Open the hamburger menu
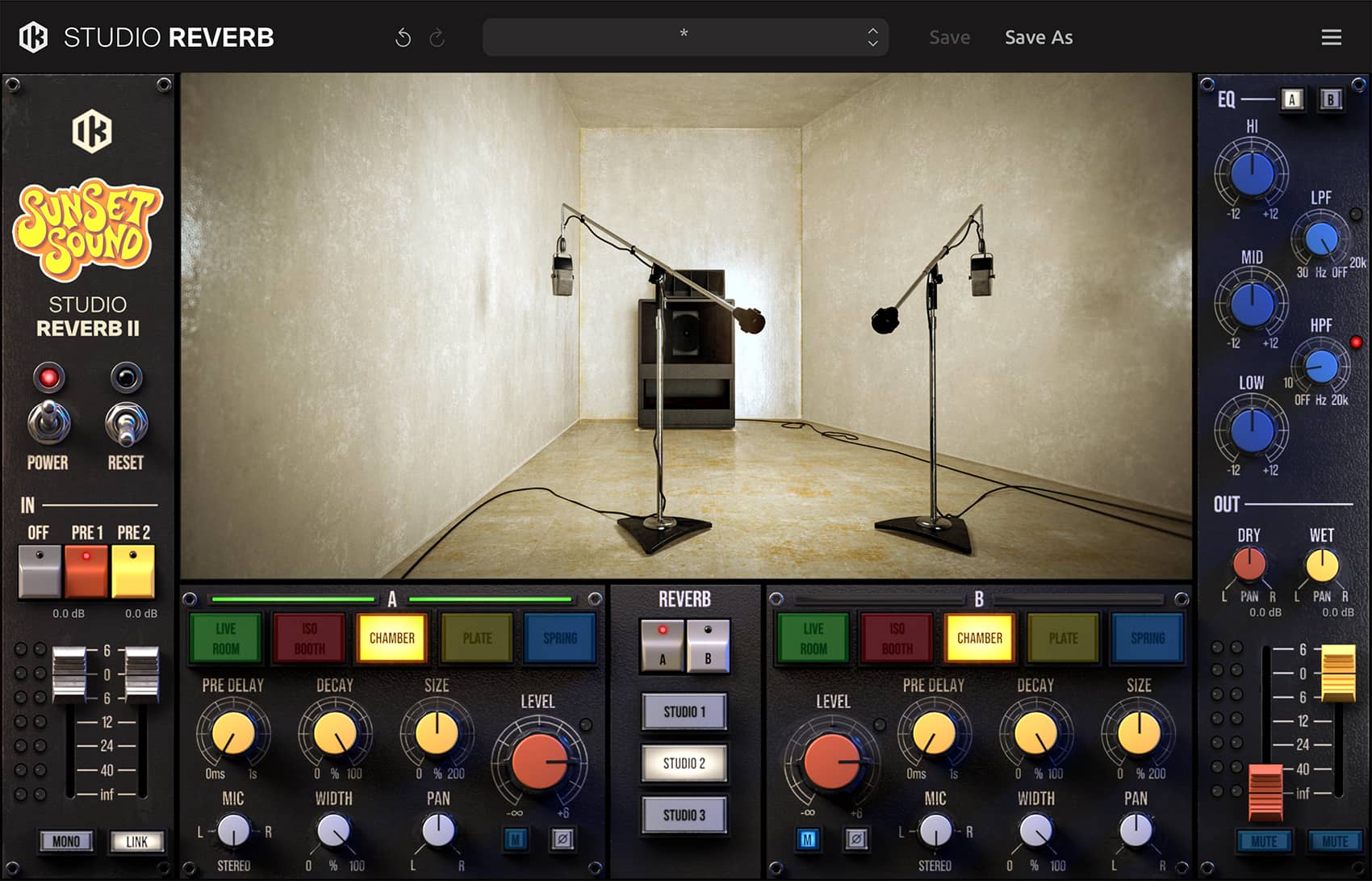 pyautogui.click(x=1331, y=37)
